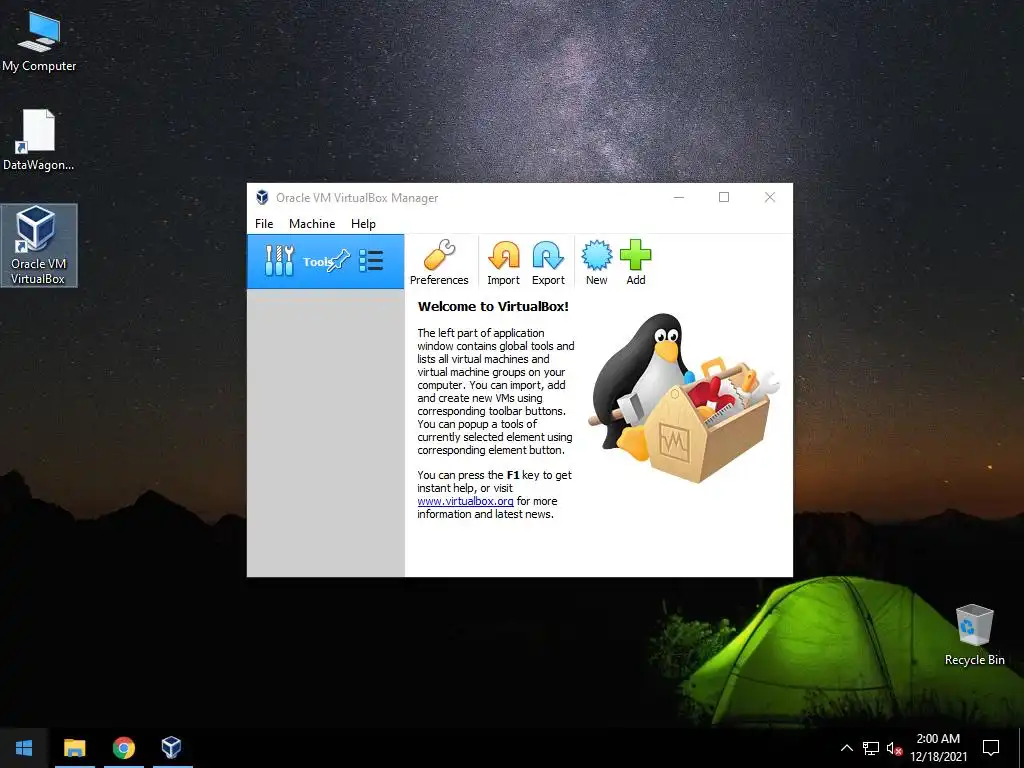This screenshot has width=1024, height=768.
Task: Click the green Add machine icon
Action: coord(635,263)
